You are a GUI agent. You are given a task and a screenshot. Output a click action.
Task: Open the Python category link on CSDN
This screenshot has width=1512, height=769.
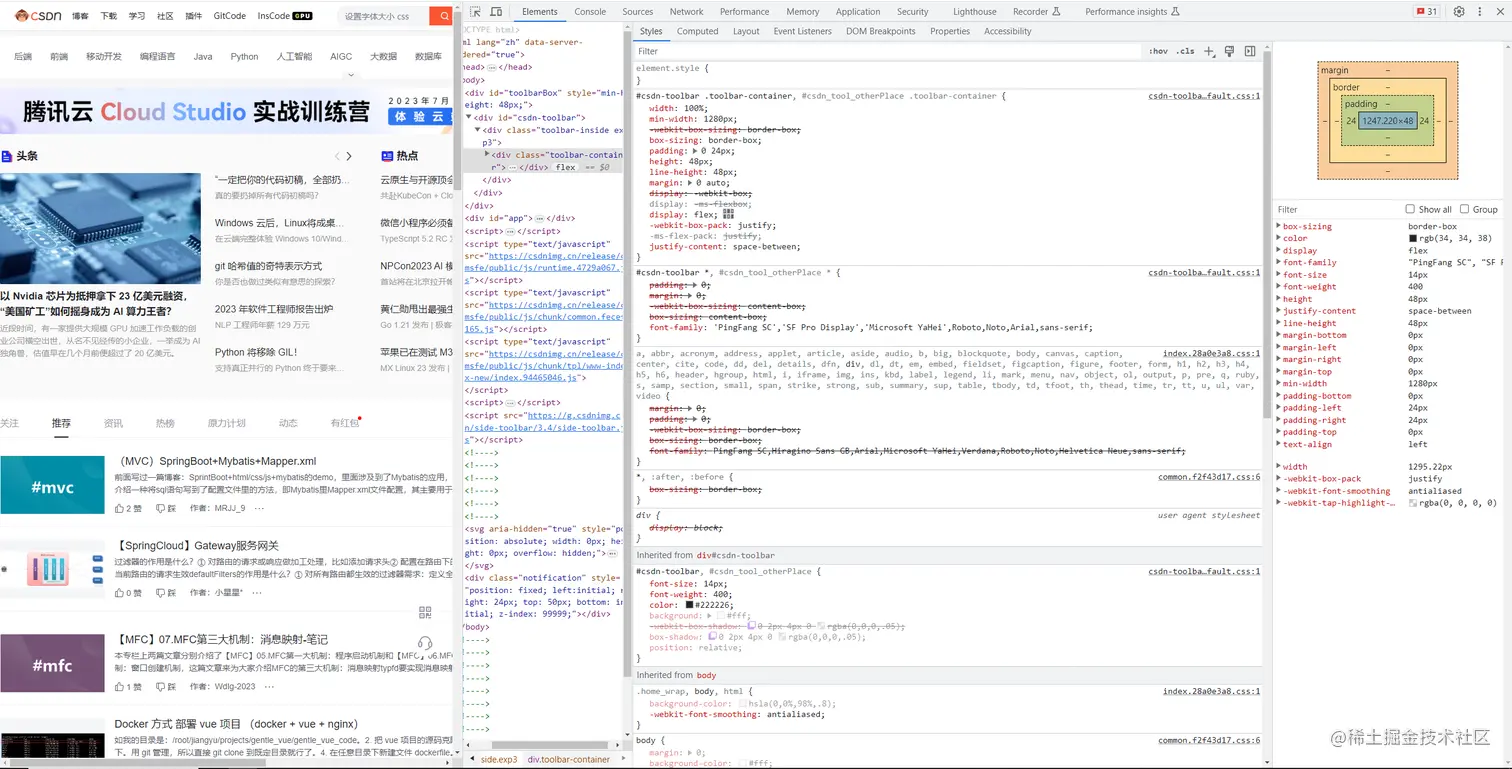tap(244, 57)
